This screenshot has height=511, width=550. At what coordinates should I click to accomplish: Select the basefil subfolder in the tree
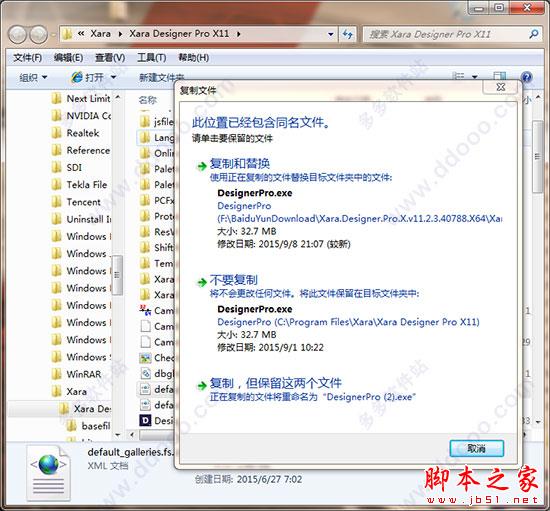tap(89, 426)
